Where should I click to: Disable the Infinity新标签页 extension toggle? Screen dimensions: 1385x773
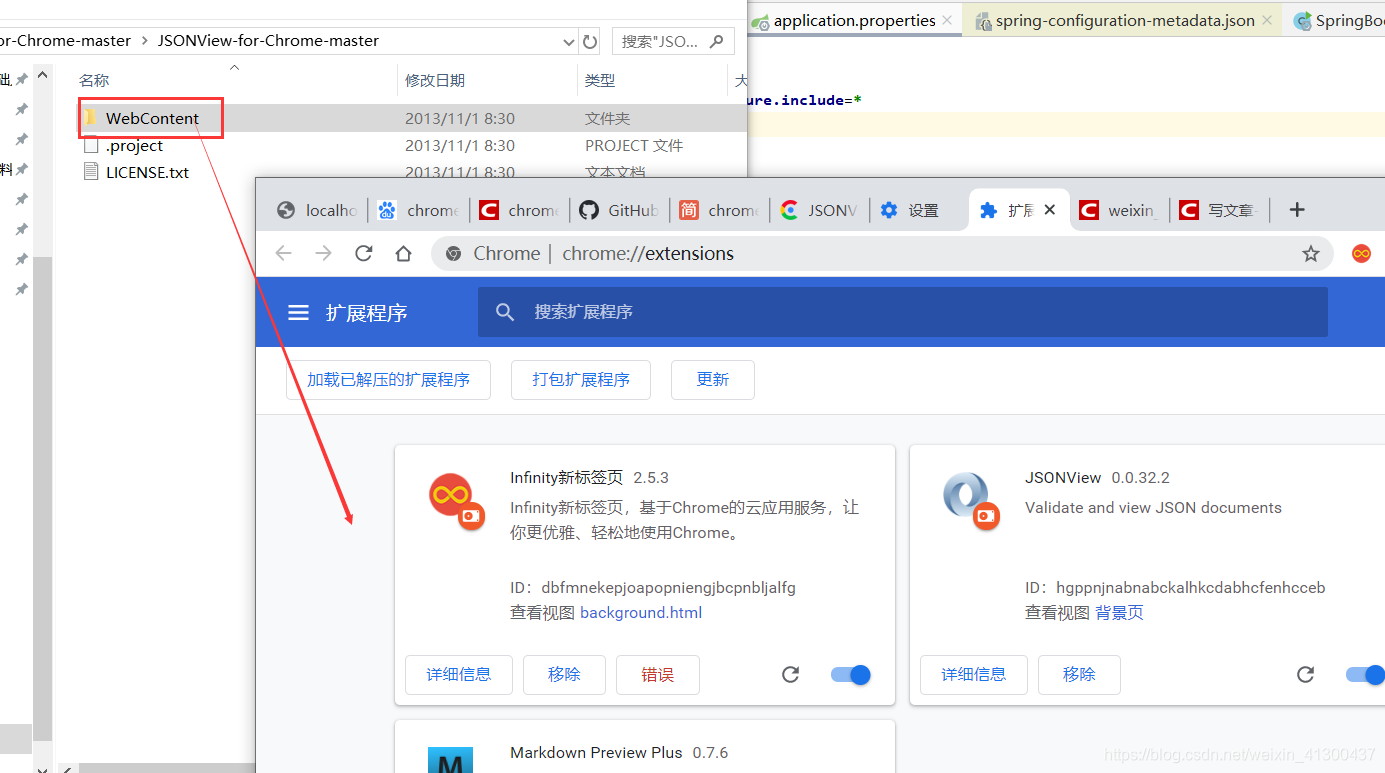tap(851, 675)
